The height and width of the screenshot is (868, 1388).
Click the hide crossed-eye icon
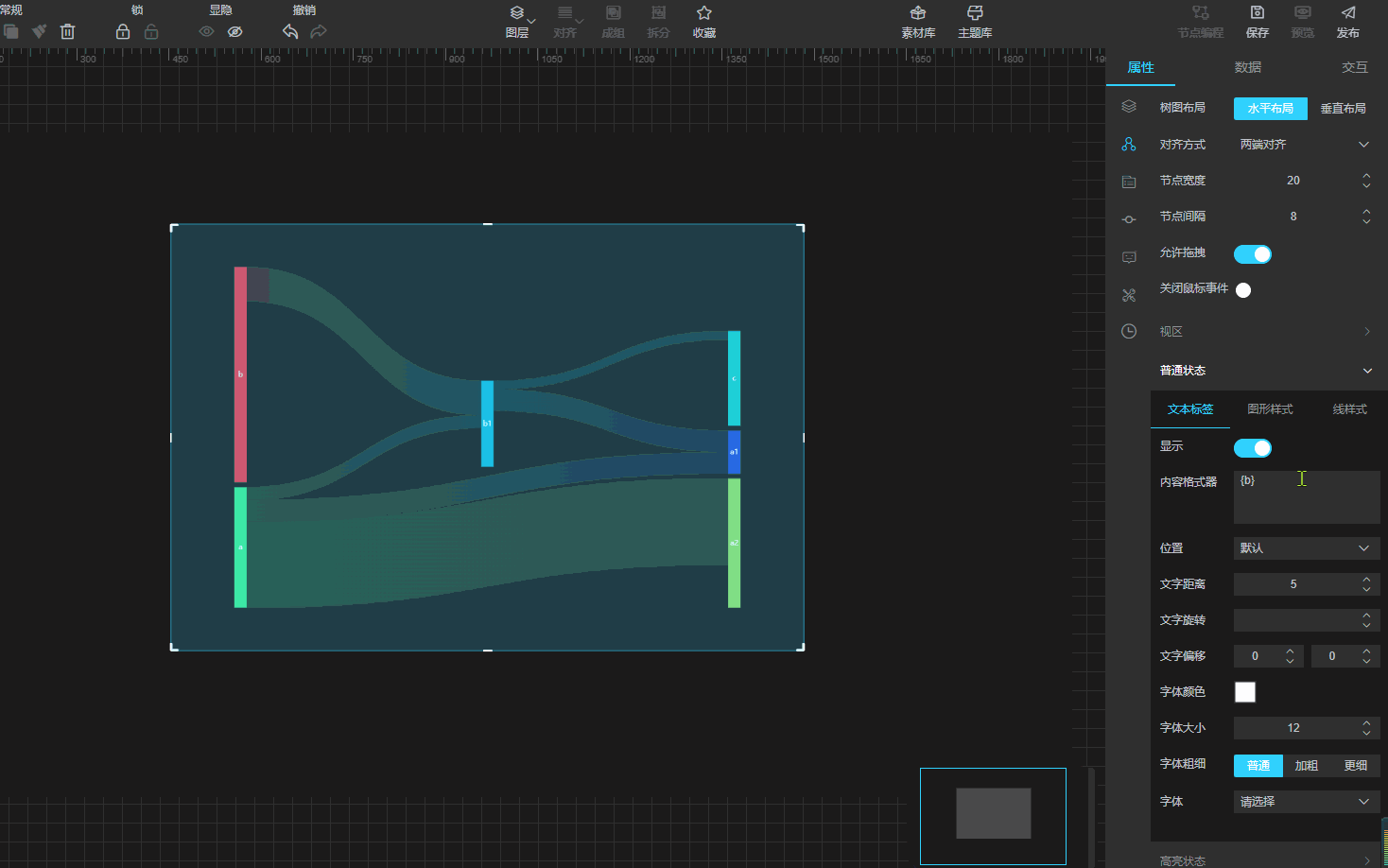click(235, 31)
